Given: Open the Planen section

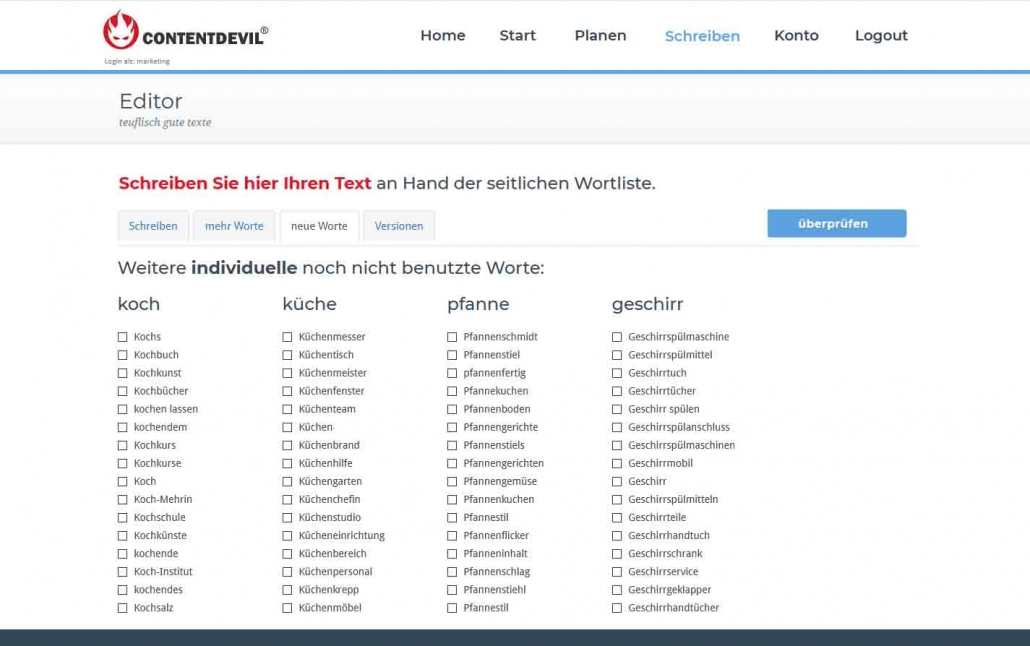Looking at the screenshot, I should pos(600,35).
